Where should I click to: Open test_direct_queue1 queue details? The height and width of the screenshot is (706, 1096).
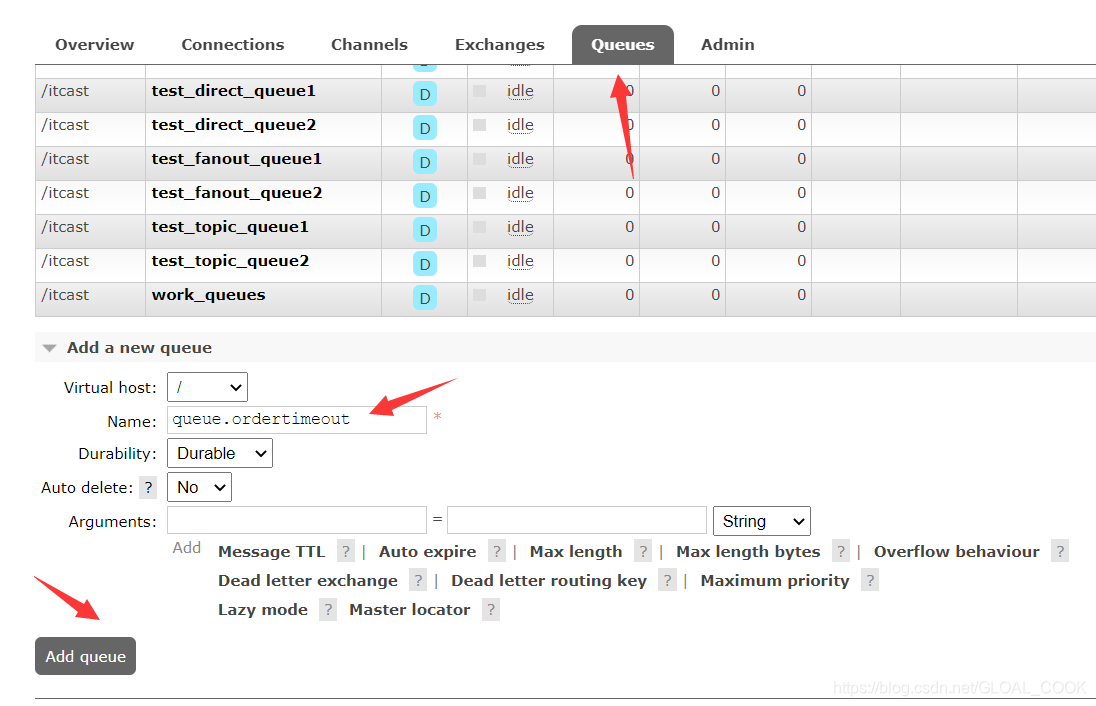tap(233, 91)
